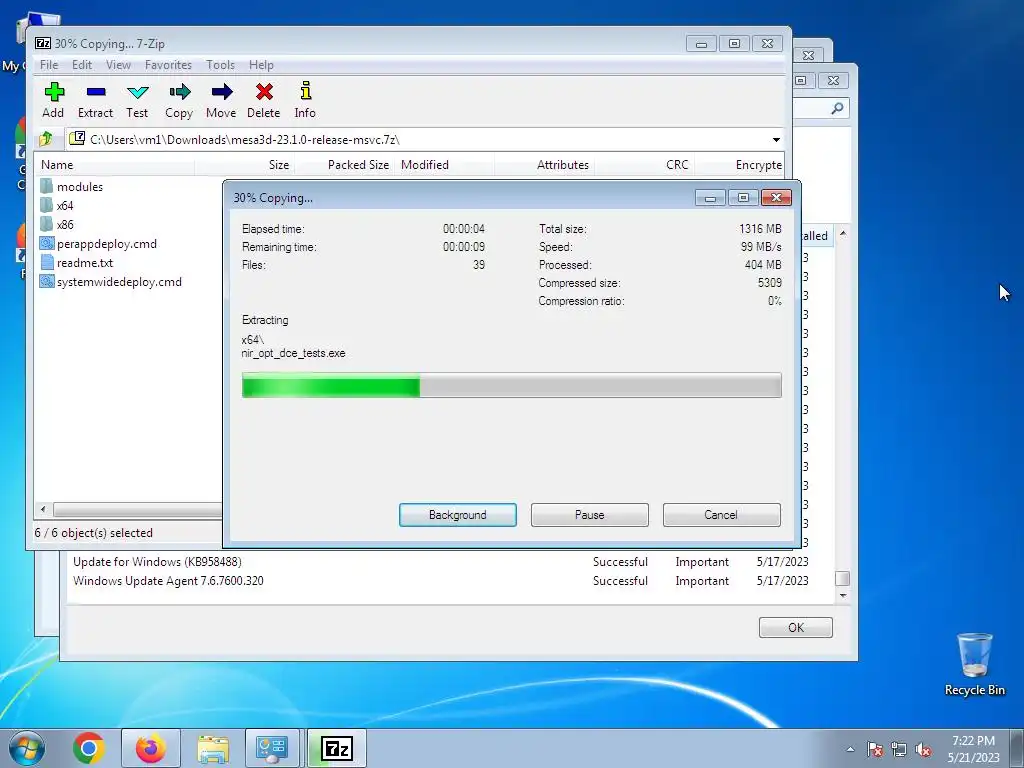The image size is (1024, 768).
Task: Click the muted volume tray icon
Action: (x=923, y=749)
